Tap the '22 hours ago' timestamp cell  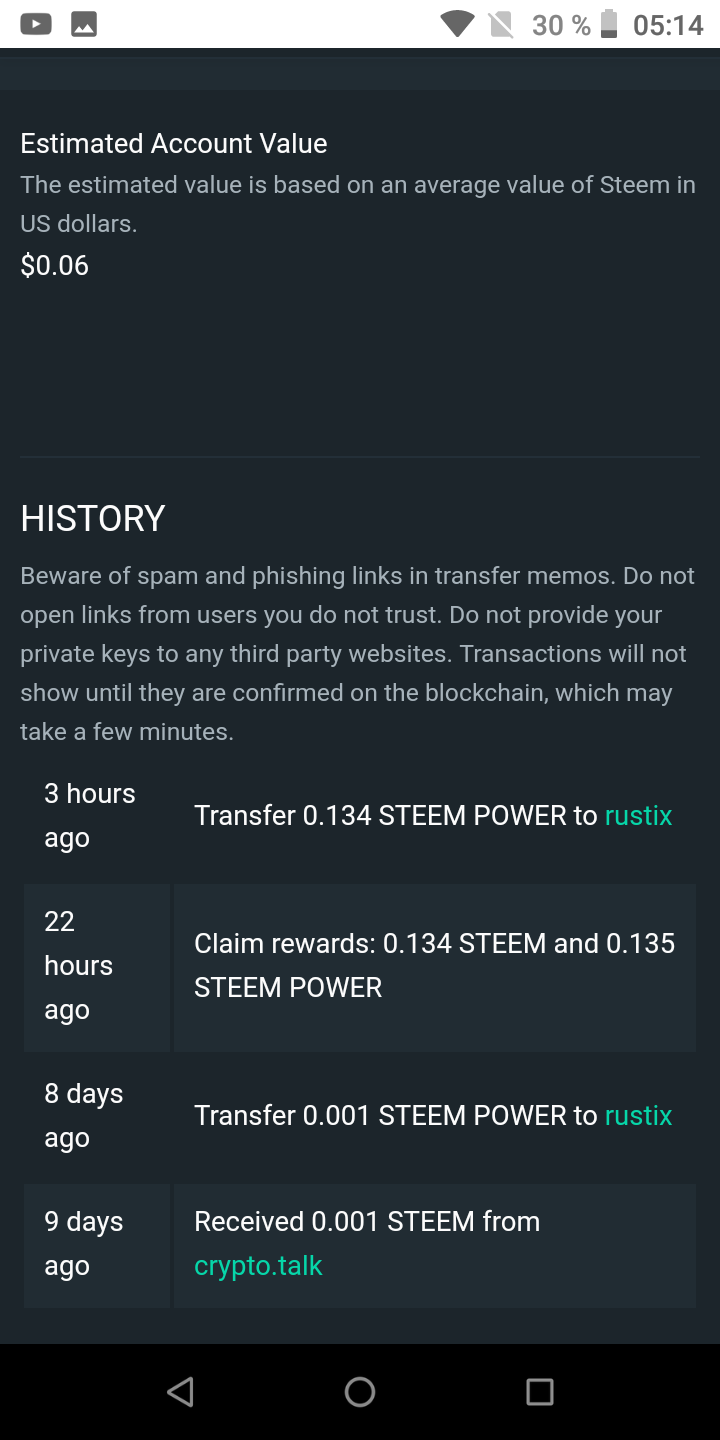pyautogui.click(x=96, y=966)
